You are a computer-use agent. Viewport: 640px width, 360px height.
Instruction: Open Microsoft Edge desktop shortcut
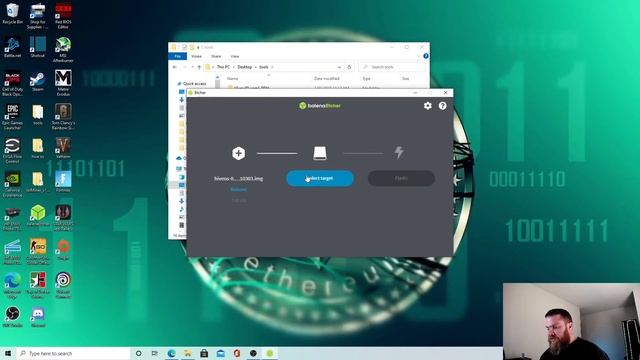(12, 286)
